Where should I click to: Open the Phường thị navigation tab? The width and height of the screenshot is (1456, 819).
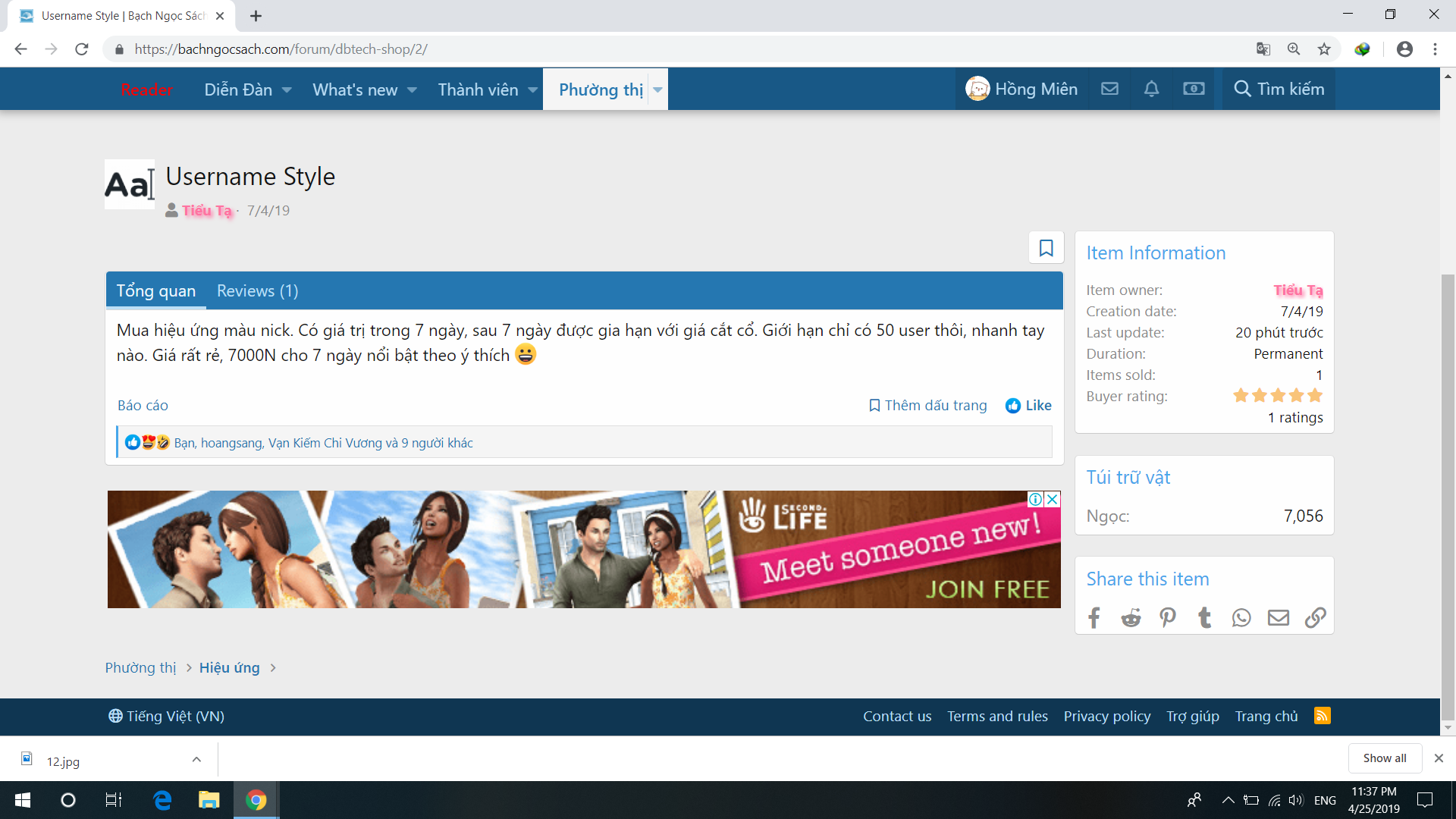(x=600, y=89)
